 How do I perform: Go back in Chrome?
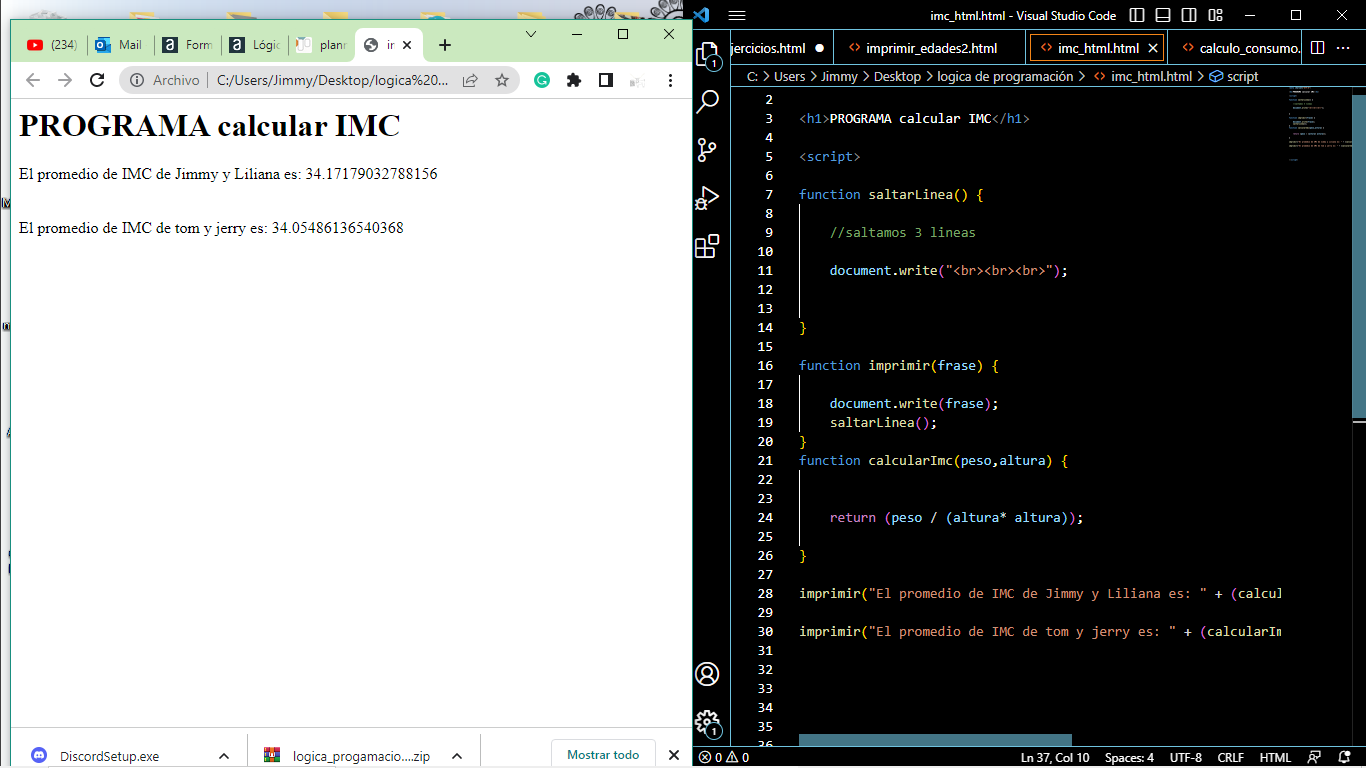pyautogui.click(x=33, y=80)
